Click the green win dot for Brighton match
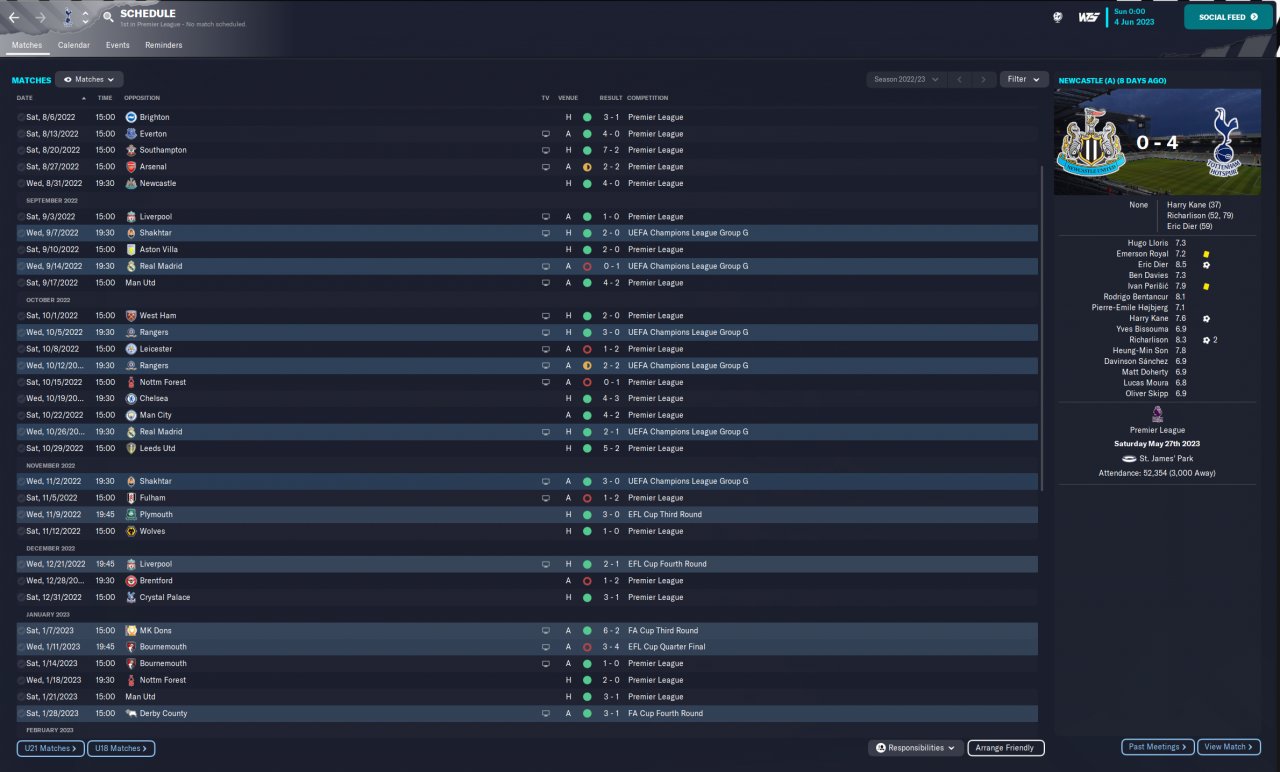Viewport: 1280px width, 772px height. 587,117
